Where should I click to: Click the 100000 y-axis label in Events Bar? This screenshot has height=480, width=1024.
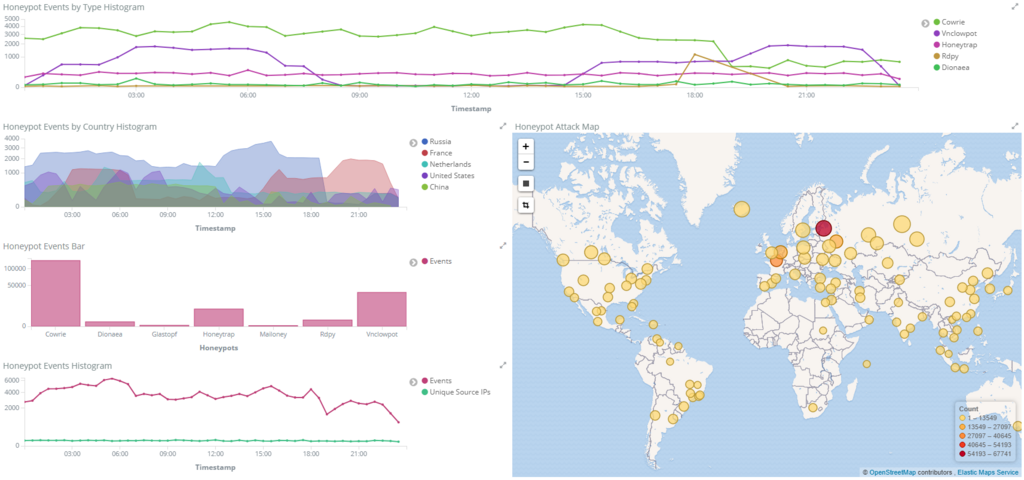coord(14,268)
